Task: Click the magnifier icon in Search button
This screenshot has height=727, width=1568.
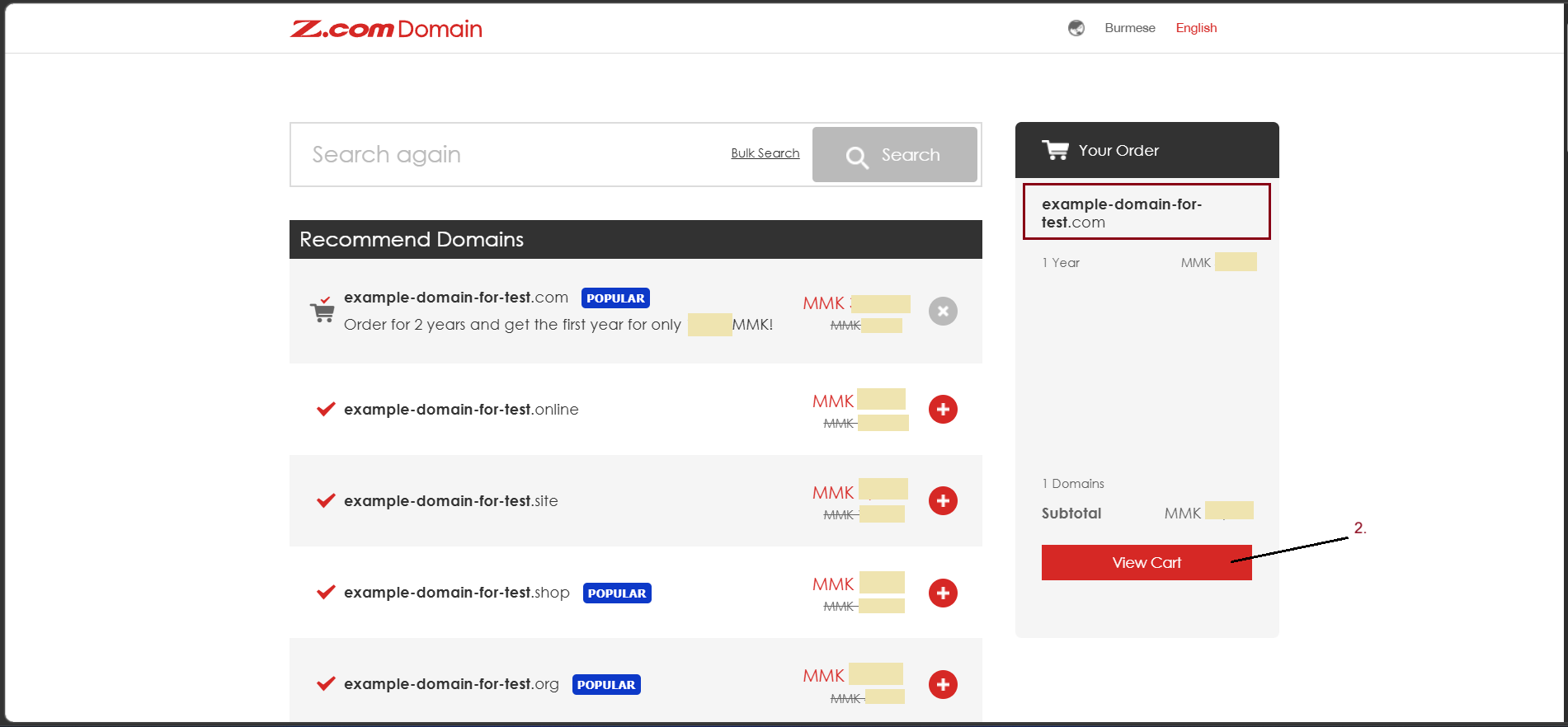Action: coord(857,157)
